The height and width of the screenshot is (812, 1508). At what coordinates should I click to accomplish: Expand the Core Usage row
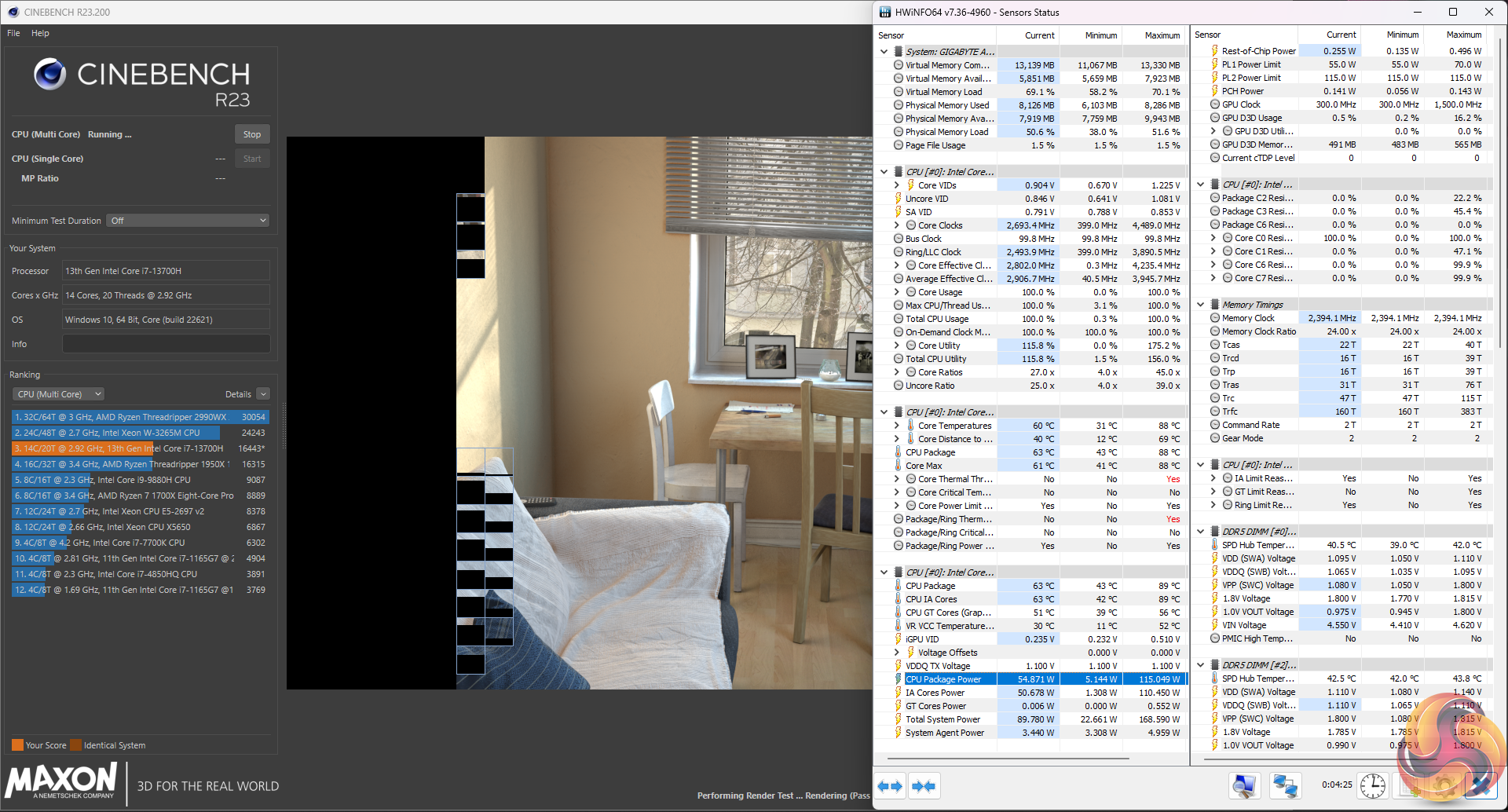click(896, 292)
